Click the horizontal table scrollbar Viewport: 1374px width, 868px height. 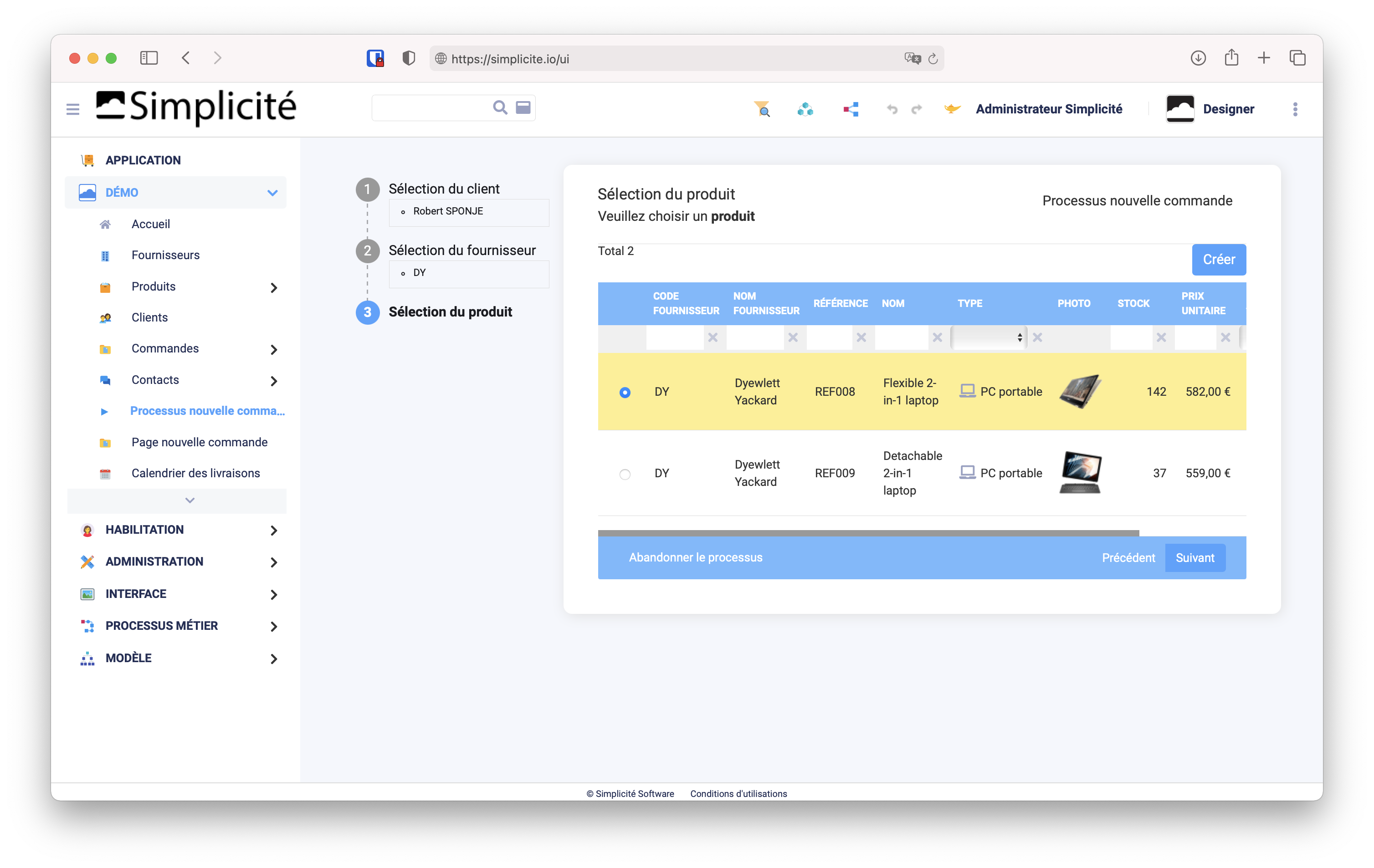[868, 533]
